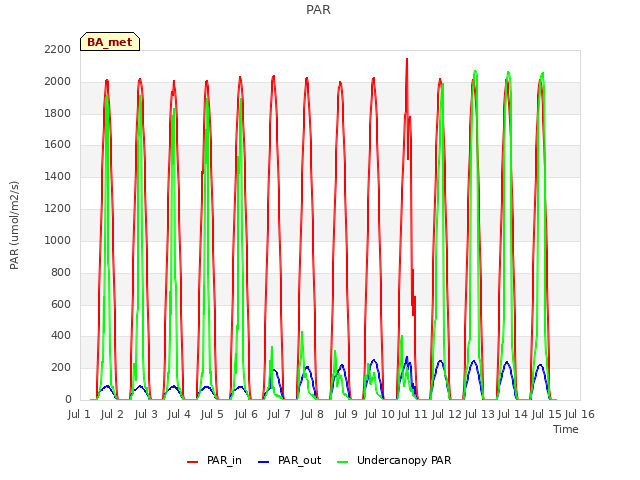Click the Jul 10 x-axis tick label

point(380,414)
